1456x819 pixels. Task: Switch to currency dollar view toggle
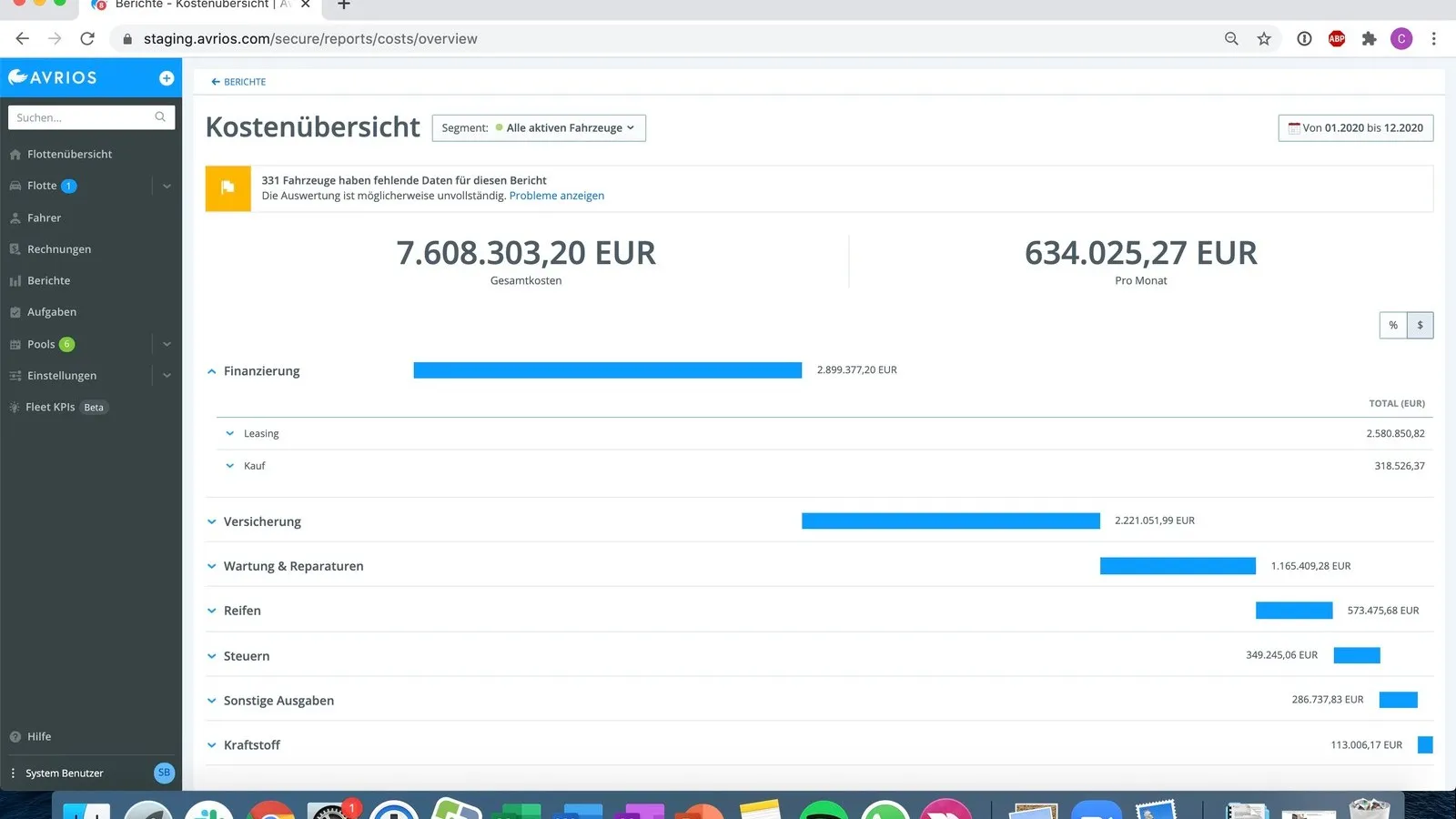point(1421,326)
